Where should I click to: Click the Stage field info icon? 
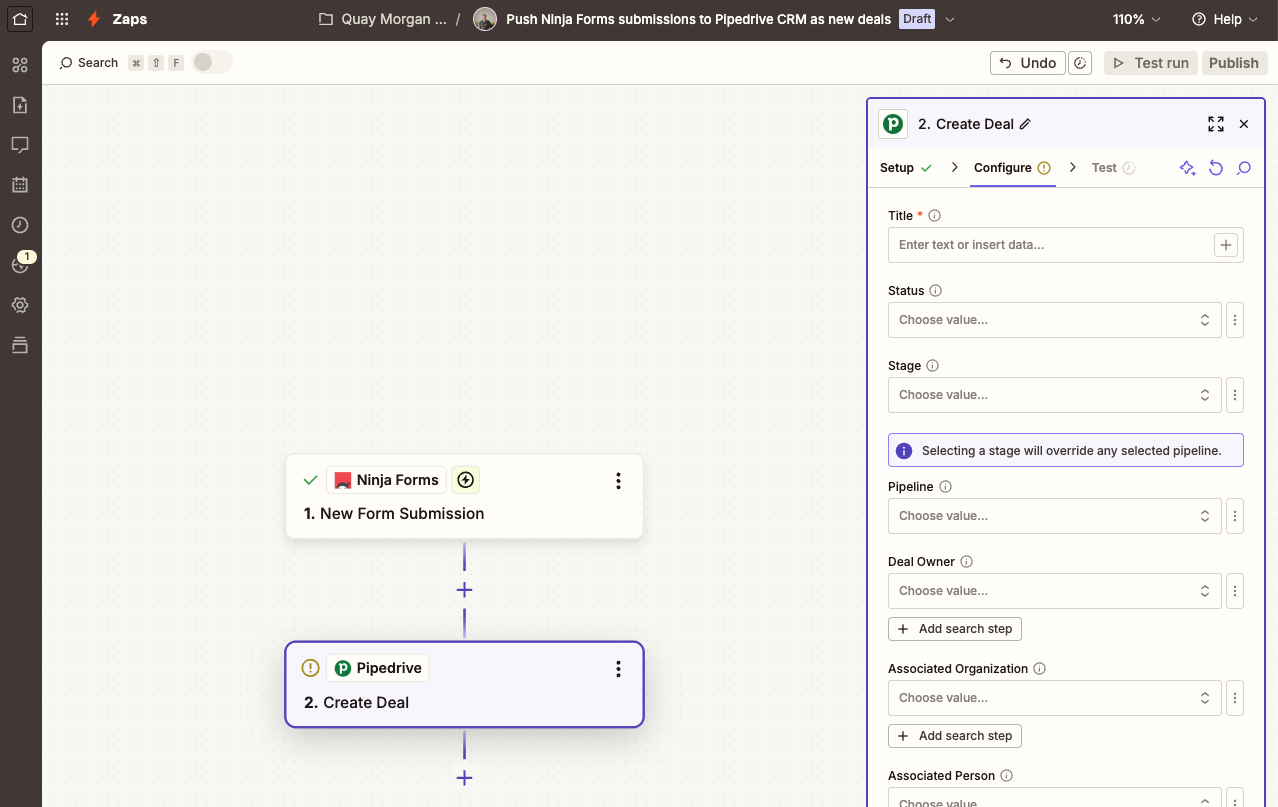[x=932, y=366]
